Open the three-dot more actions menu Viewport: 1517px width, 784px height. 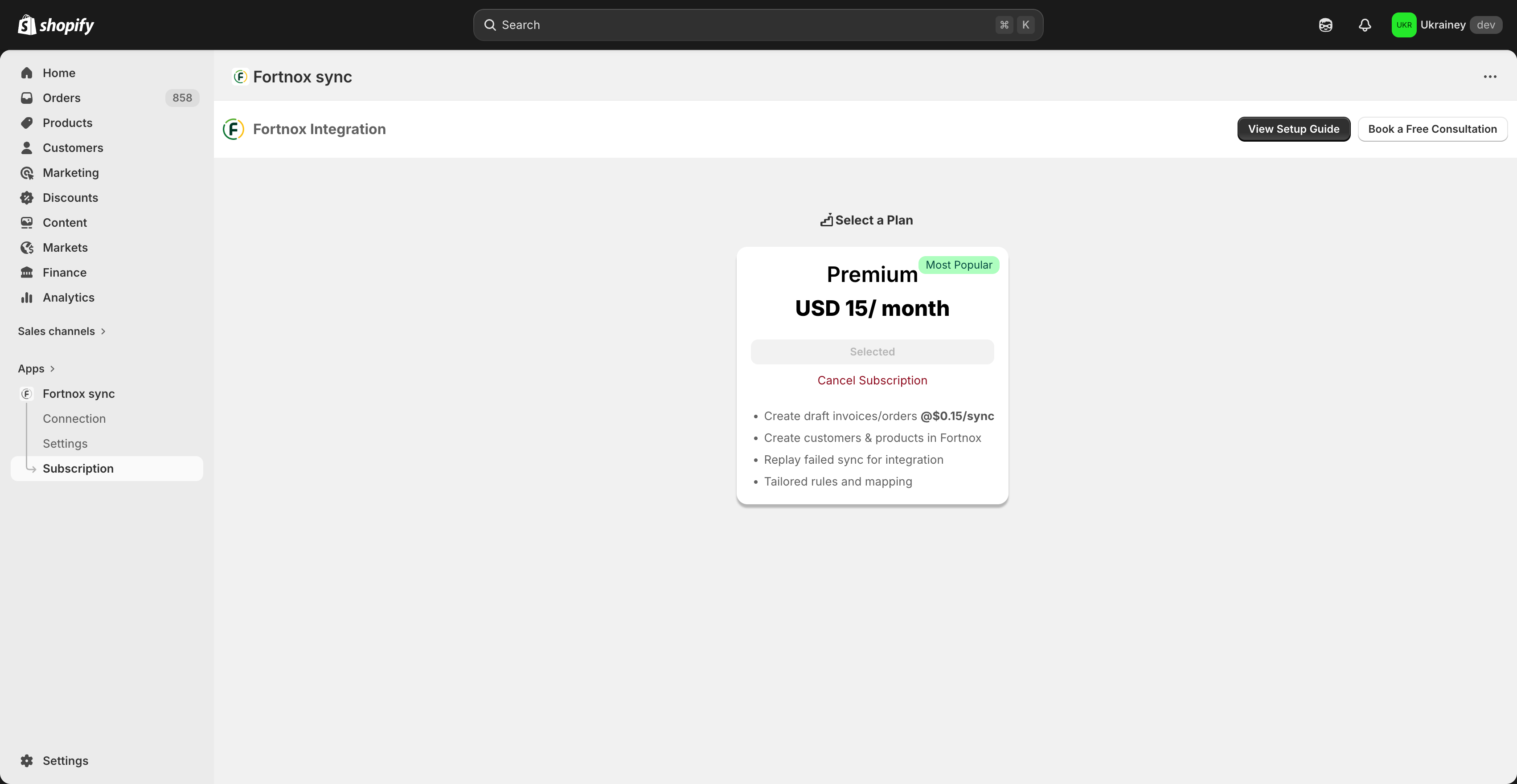pyautogui.click(x=1490, y=77)
